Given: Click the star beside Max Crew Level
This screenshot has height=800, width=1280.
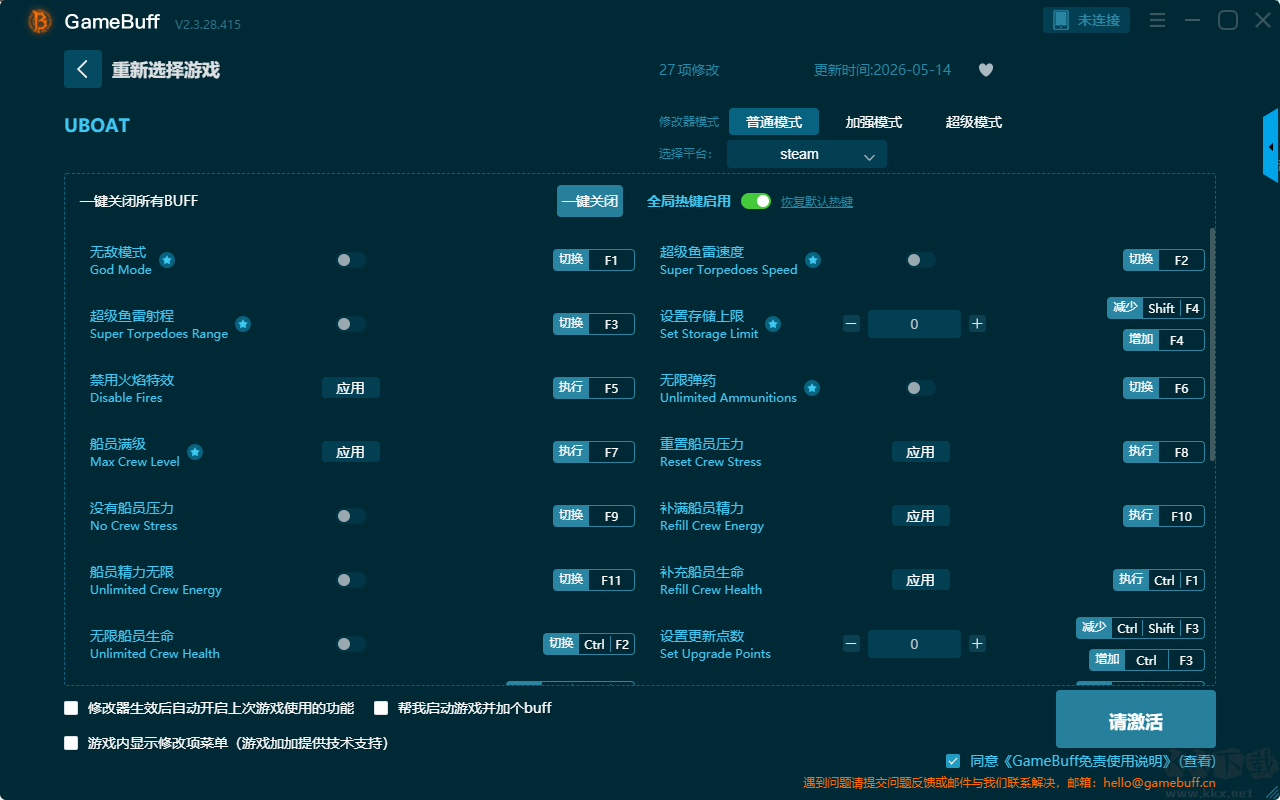Looking at the screenshot, I should [x=195, y=452].
